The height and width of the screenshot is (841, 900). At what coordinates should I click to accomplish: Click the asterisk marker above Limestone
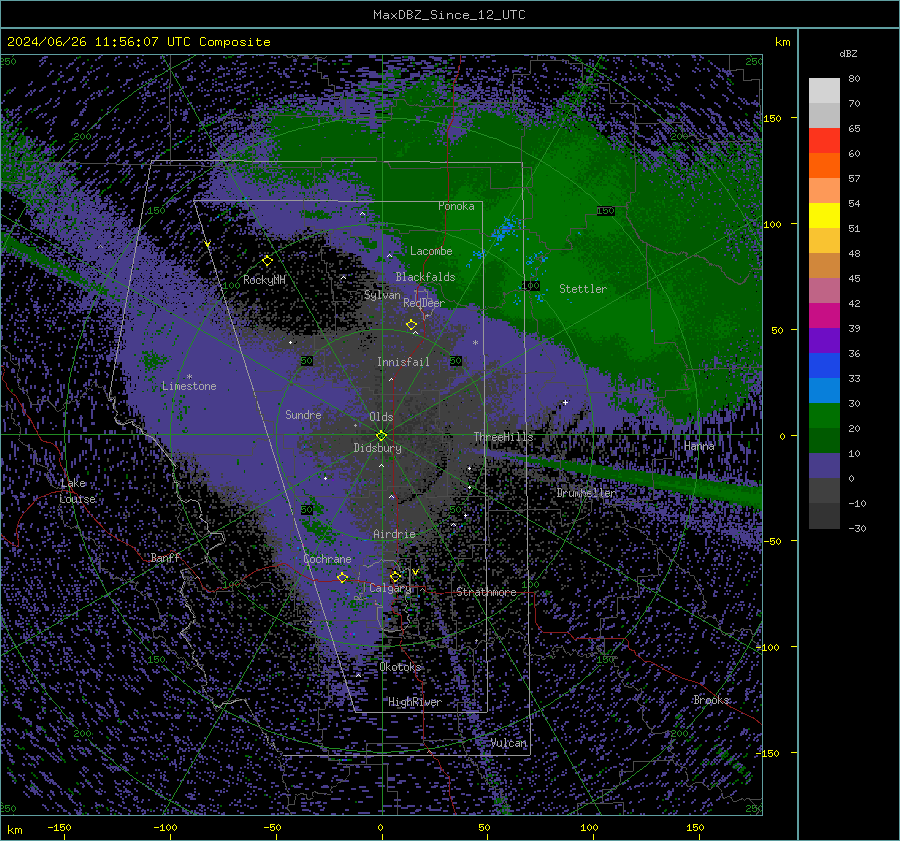click(189, 377)
